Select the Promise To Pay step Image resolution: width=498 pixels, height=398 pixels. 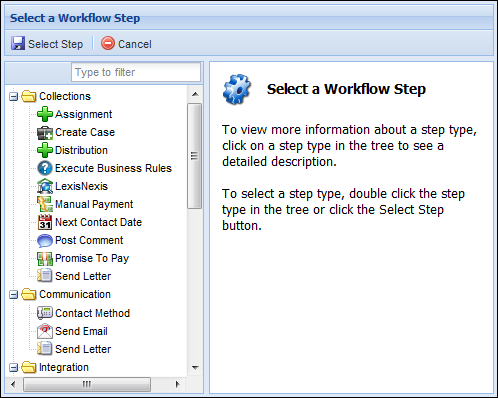pyautogui.click(x=92, y=258)
